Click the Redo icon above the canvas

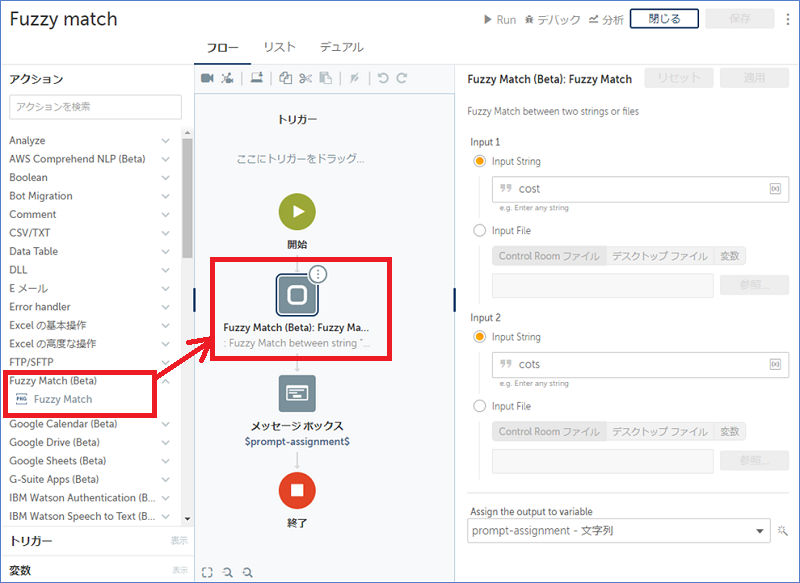click(401, 78)
